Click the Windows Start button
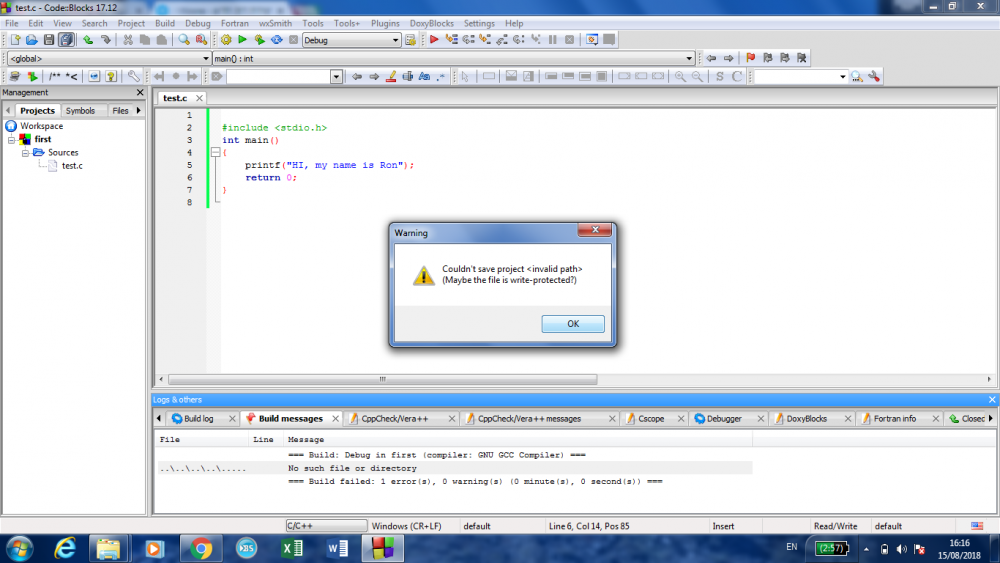 20,548
